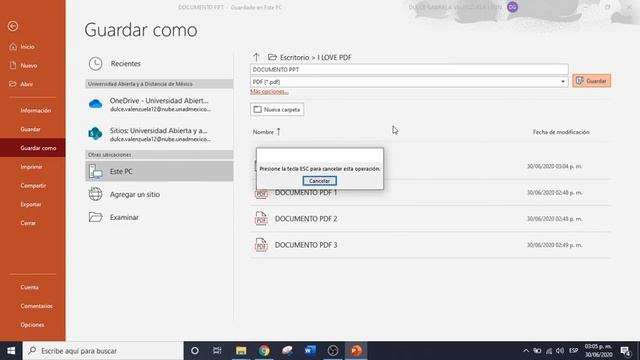Viewport: 640px width, 360px height.
Task: Create a Nueva carpeta
Action: point(277,109)
